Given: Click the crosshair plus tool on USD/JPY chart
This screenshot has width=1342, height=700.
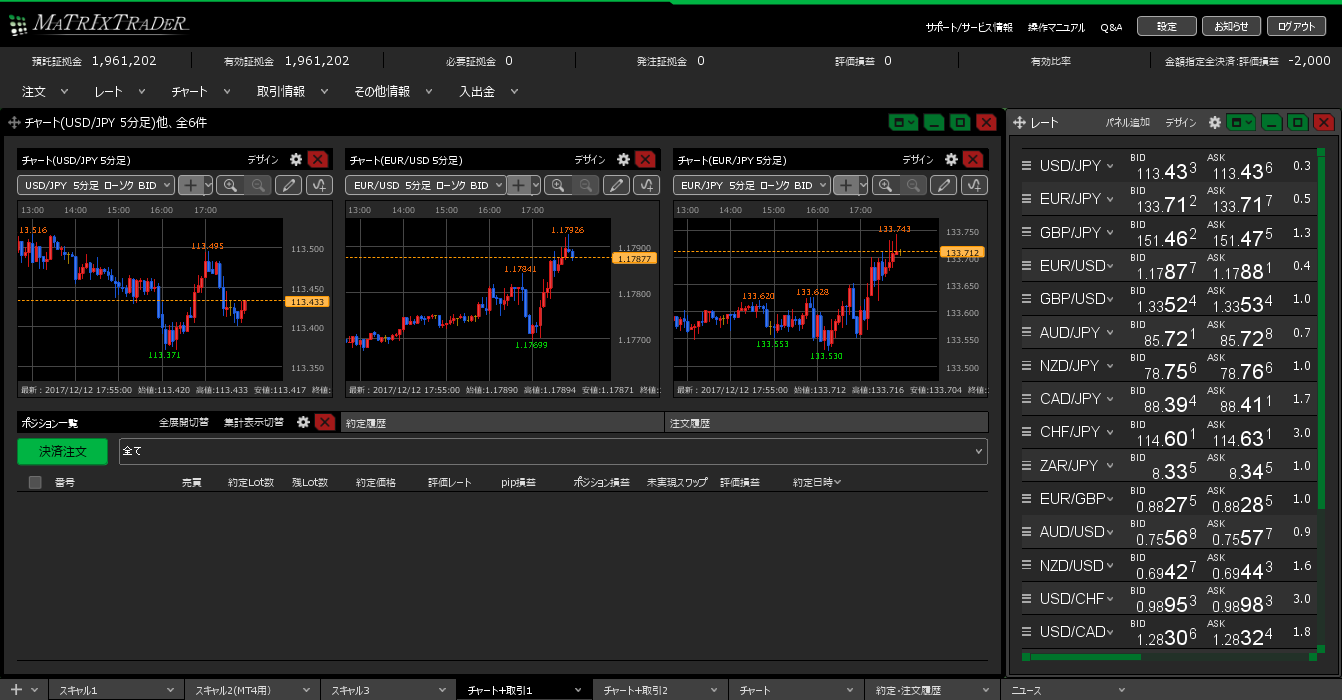Looking at the screenshot, I should [x=190, y=185].
